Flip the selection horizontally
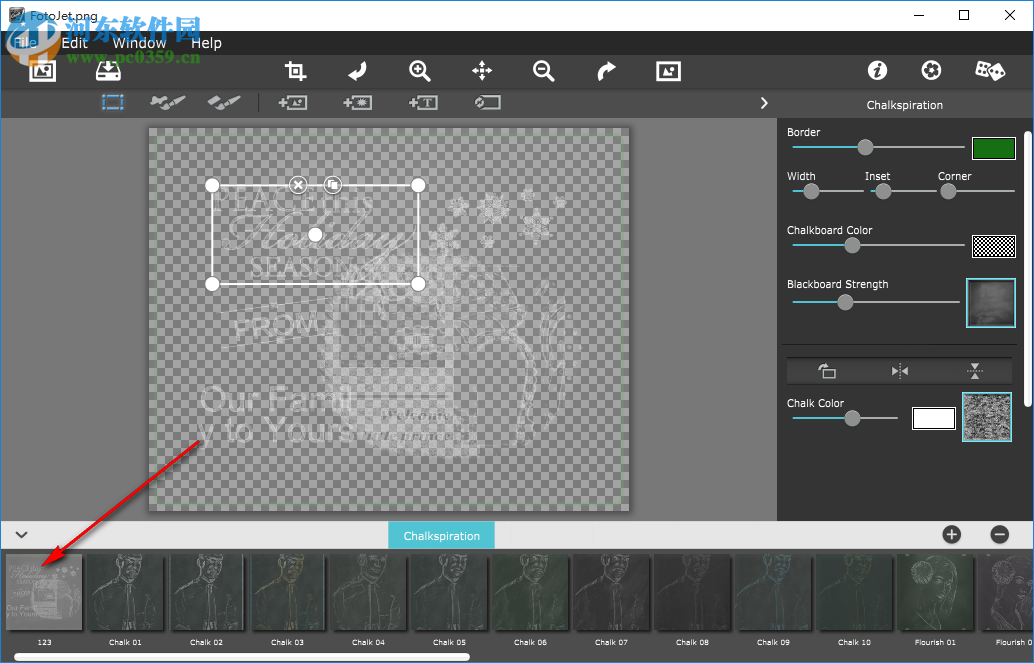This screenshot has width=1034, height=663. pyautogui.click(x=898, y=371)
